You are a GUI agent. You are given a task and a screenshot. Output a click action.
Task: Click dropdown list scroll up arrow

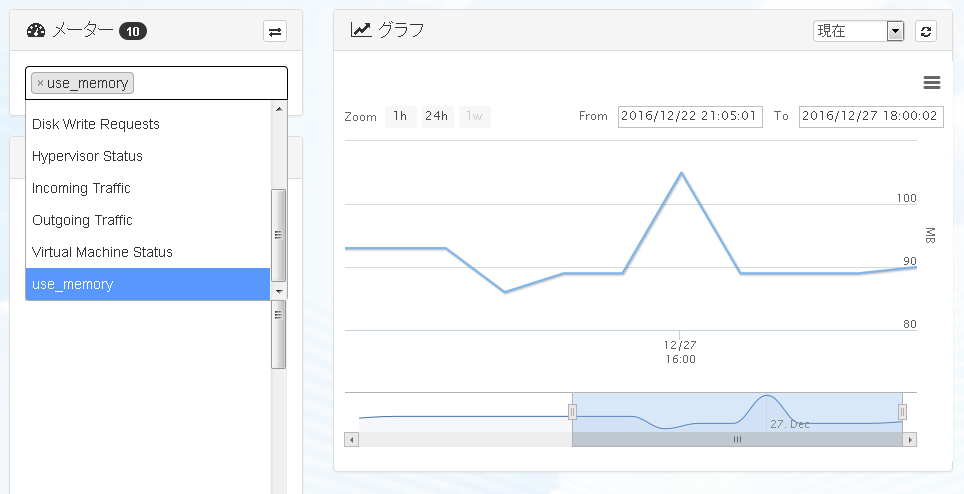click(279, 109)
